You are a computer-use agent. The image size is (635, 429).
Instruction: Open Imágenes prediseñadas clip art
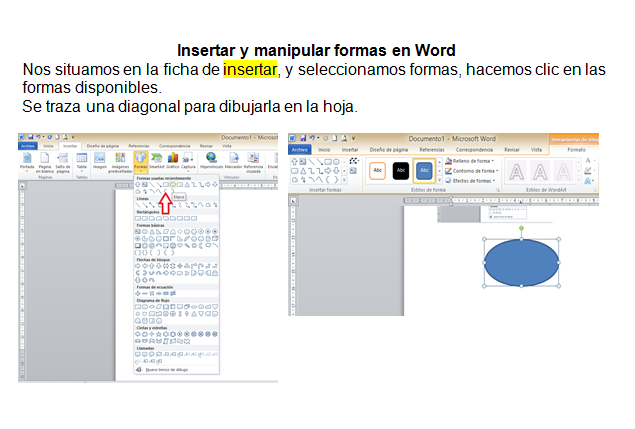click(120, 158)
